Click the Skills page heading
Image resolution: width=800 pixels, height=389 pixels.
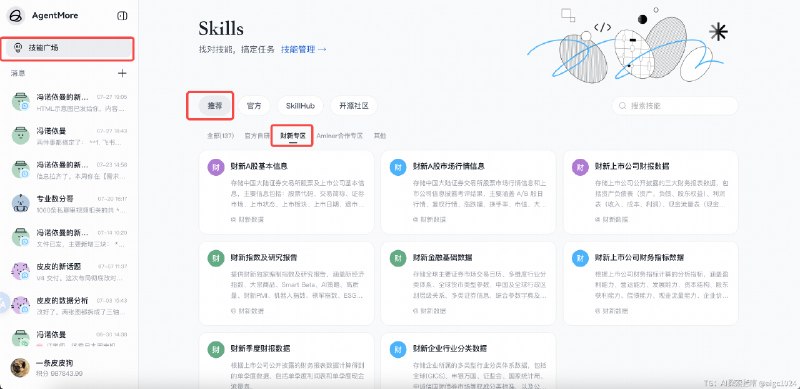click(221, 29)
